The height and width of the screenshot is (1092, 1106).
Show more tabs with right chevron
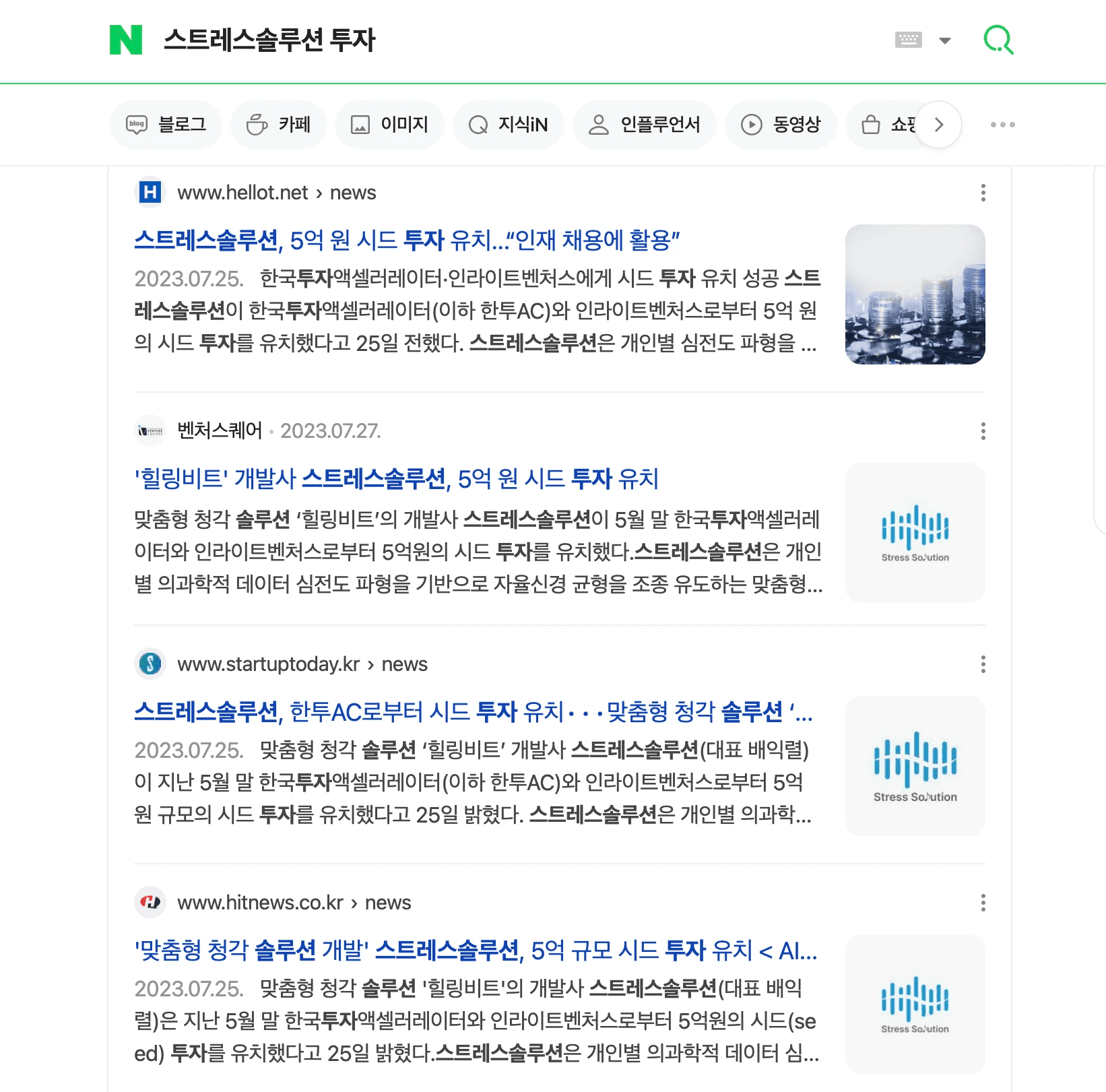[x=938, y=125]
